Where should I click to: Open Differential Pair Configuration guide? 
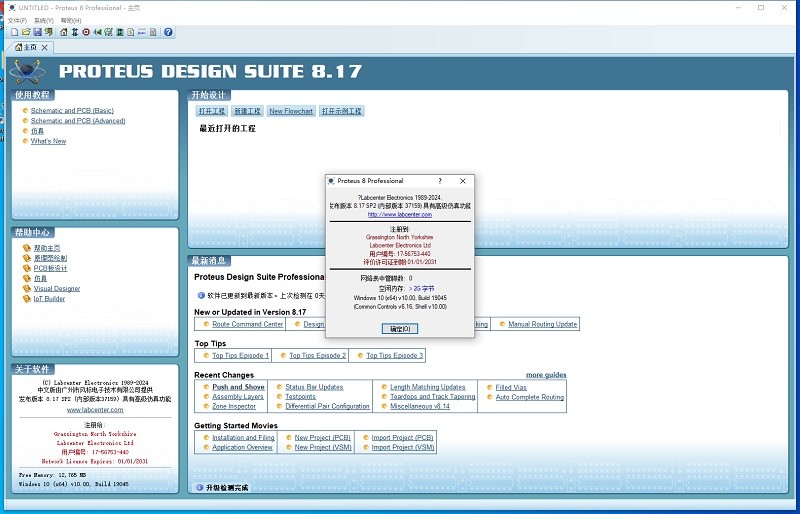(327, 406)
